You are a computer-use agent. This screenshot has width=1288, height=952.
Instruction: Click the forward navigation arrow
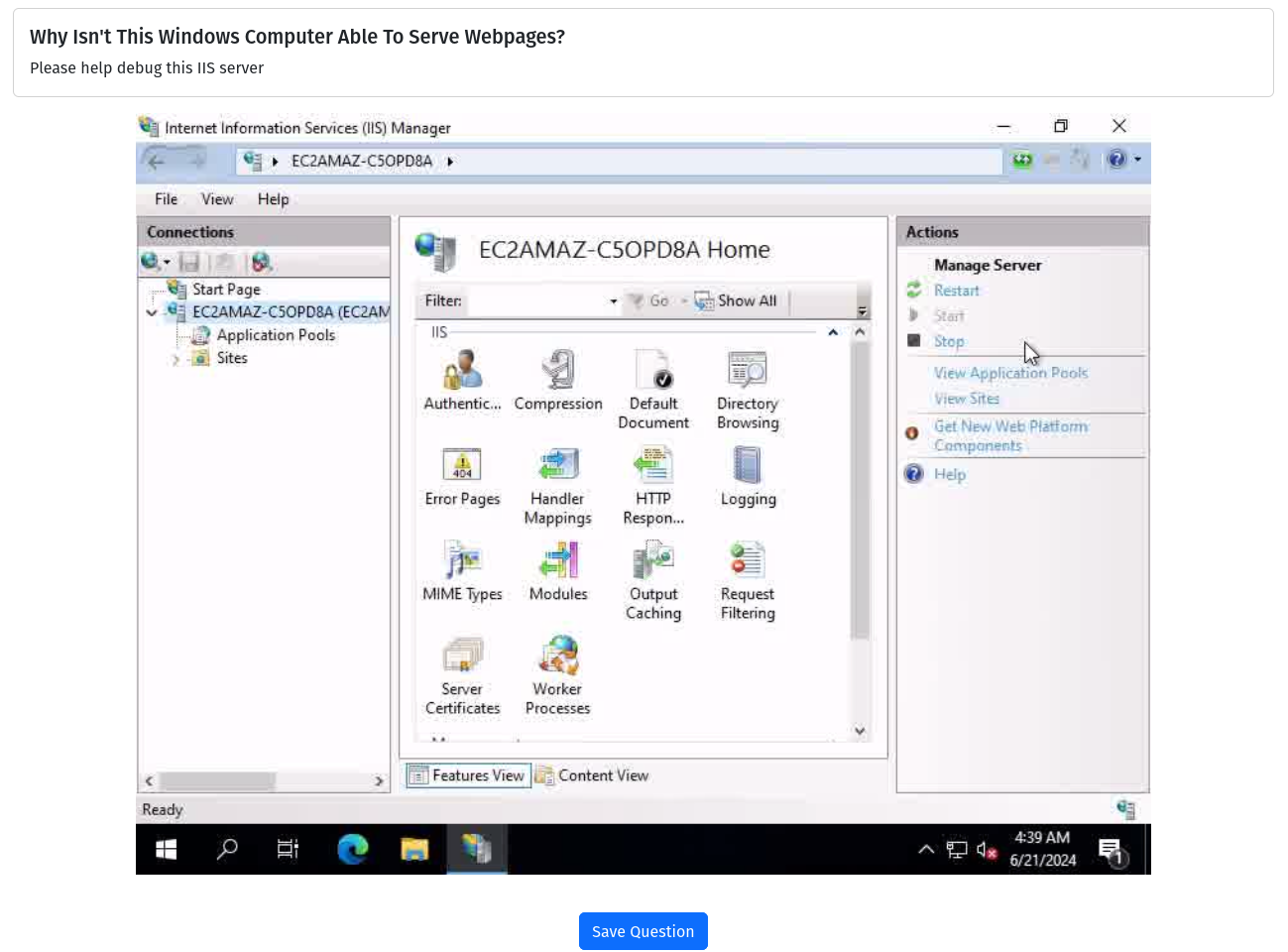196,161
